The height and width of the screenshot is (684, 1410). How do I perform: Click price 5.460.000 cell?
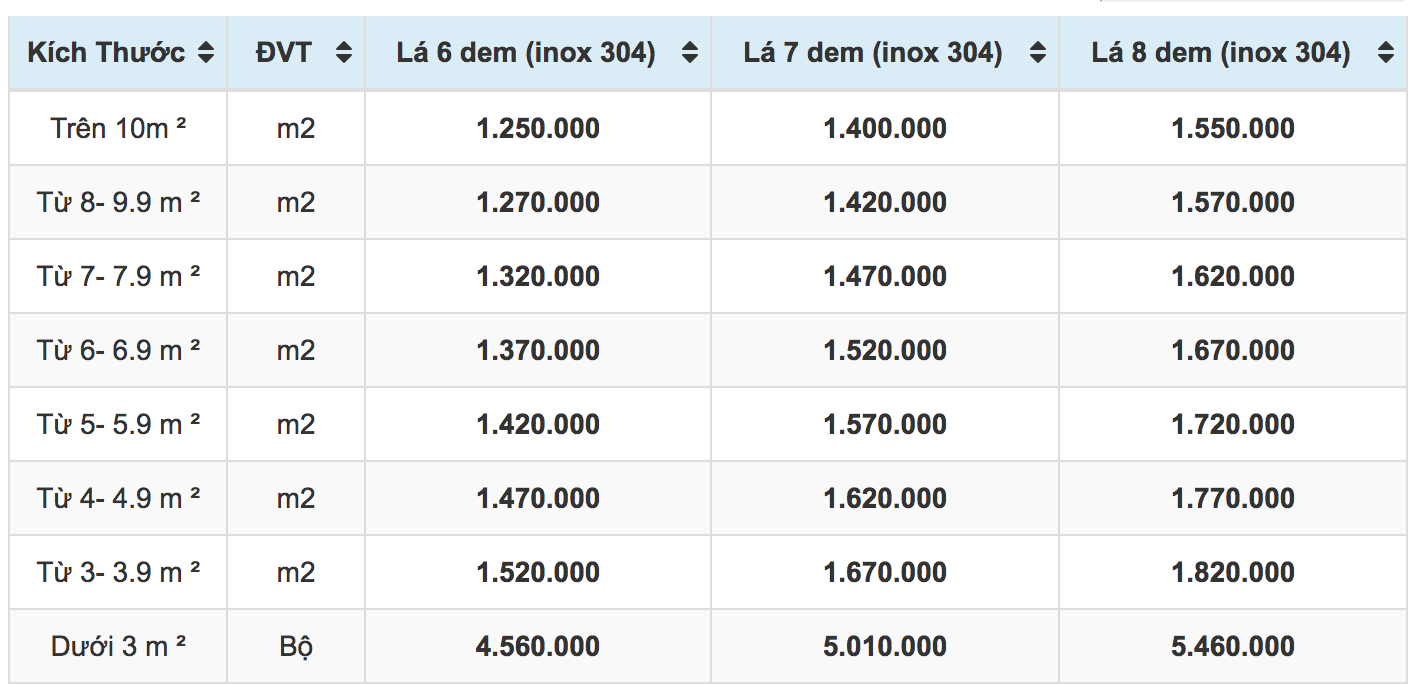click(x=1233, y=646)
